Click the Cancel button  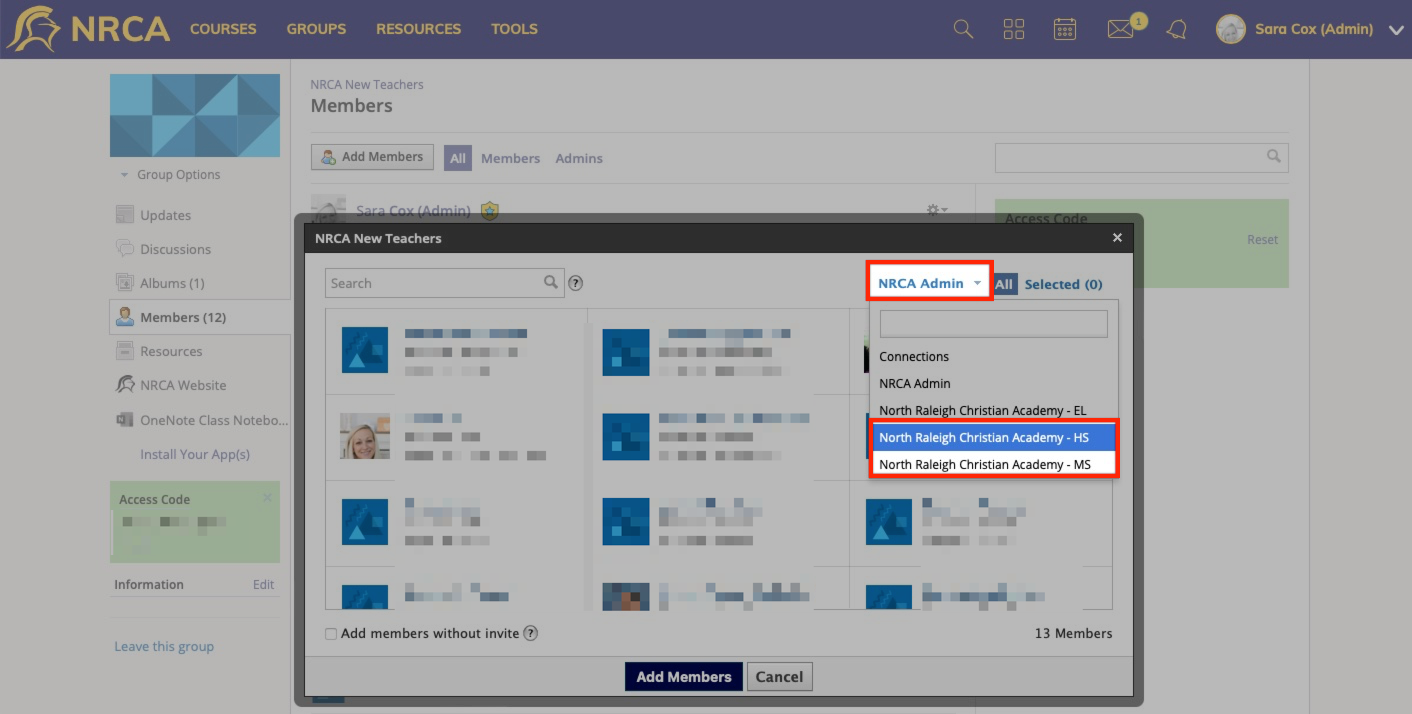[780, 677]
